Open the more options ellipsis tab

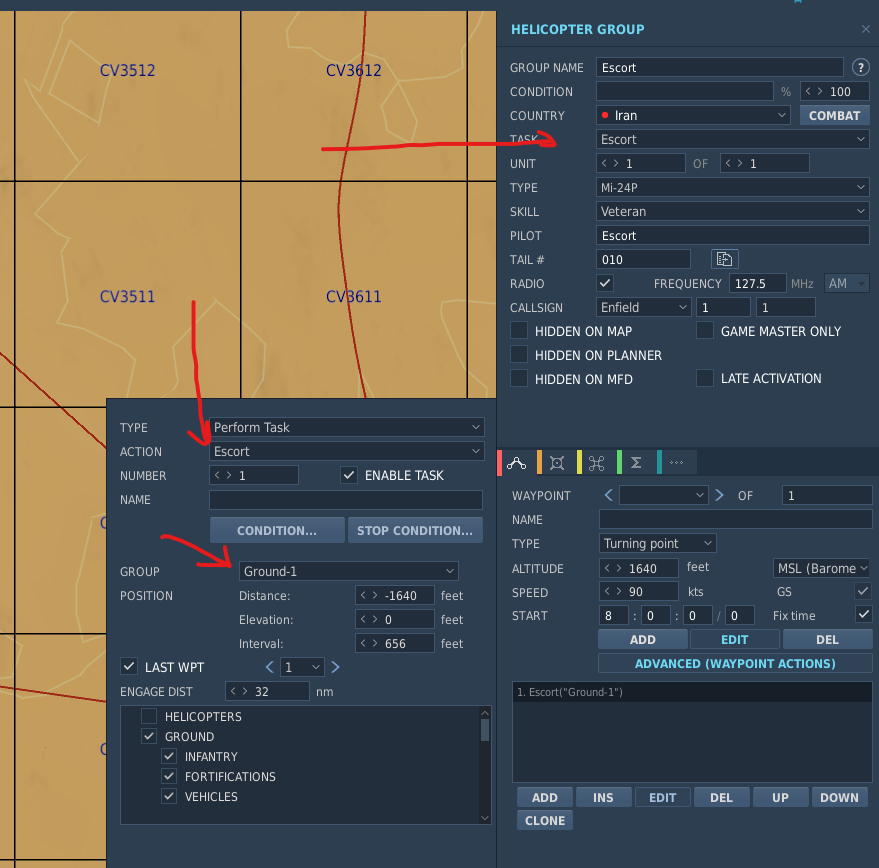[x=677, y=463]
